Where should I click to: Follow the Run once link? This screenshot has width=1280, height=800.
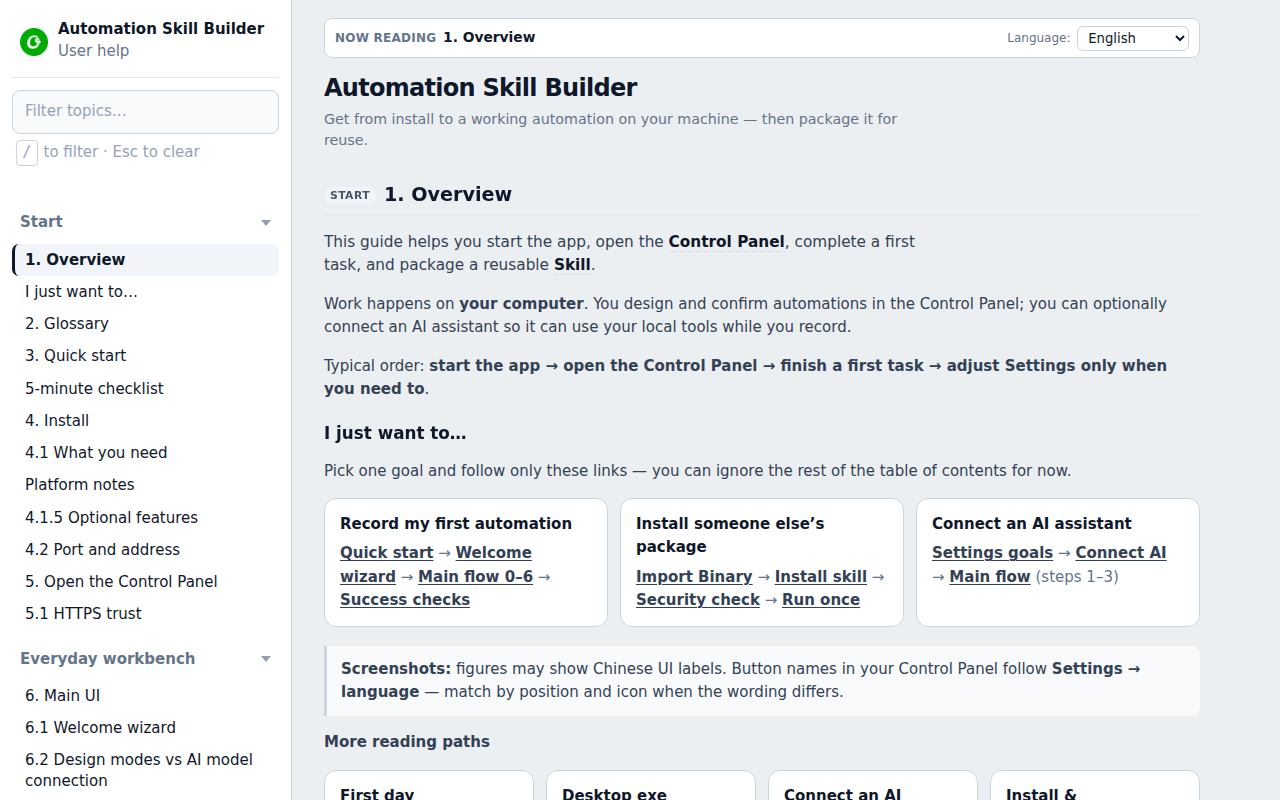point(821,600)
